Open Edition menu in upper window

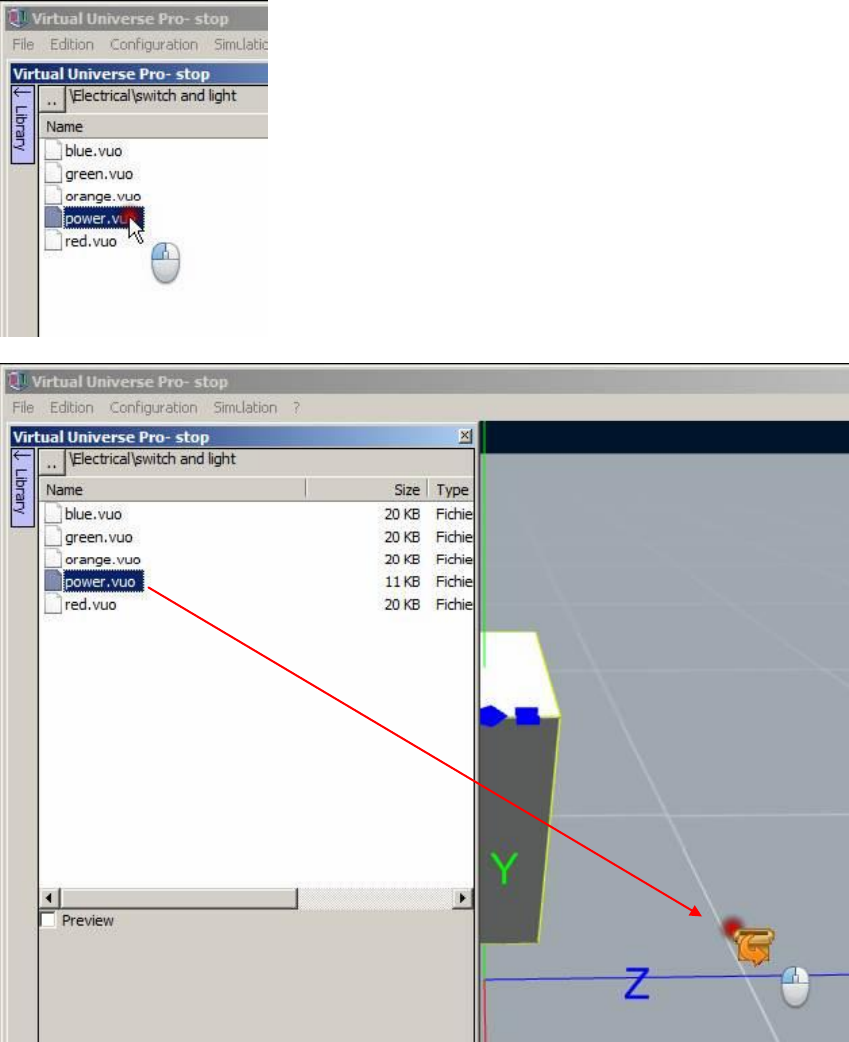(x=72, y=45)
